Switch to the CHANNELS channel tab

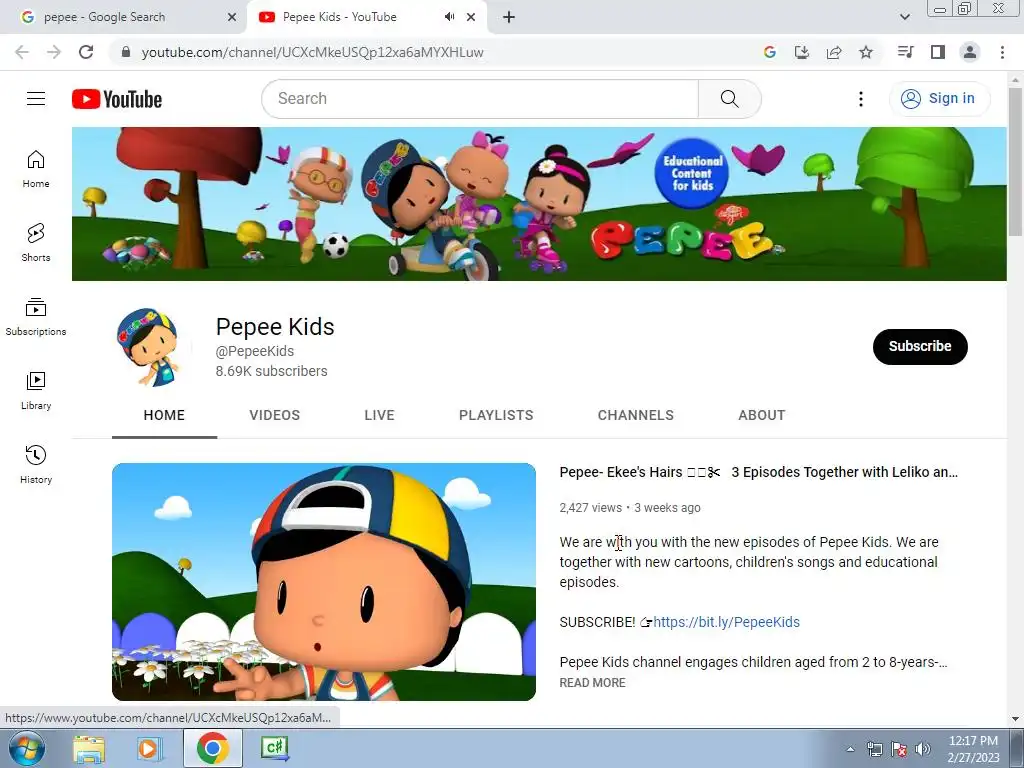(x=635, y=415)
